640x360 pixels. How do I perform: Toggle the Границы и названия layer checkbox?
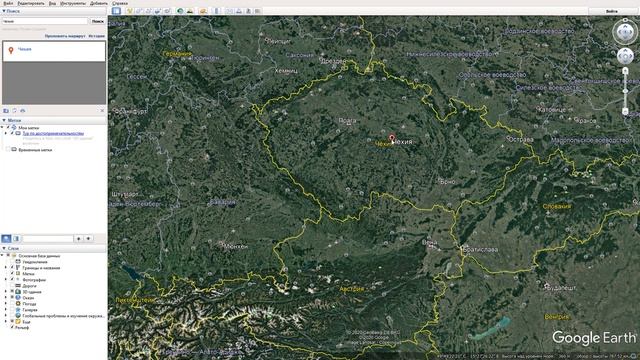coord(13,268)
